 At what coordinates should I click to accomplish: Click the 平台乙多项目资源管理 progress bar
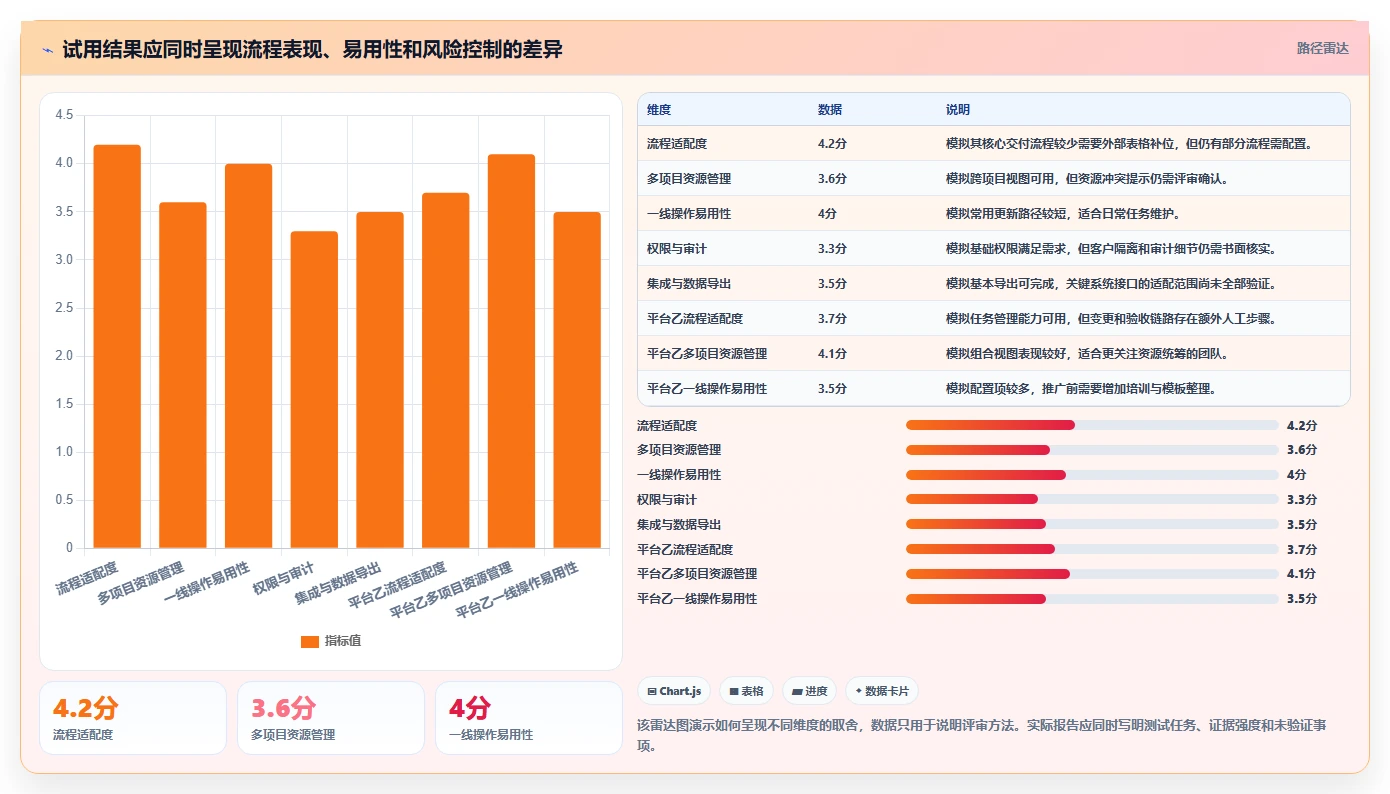pyautogui.click(x=1092, y=574)
